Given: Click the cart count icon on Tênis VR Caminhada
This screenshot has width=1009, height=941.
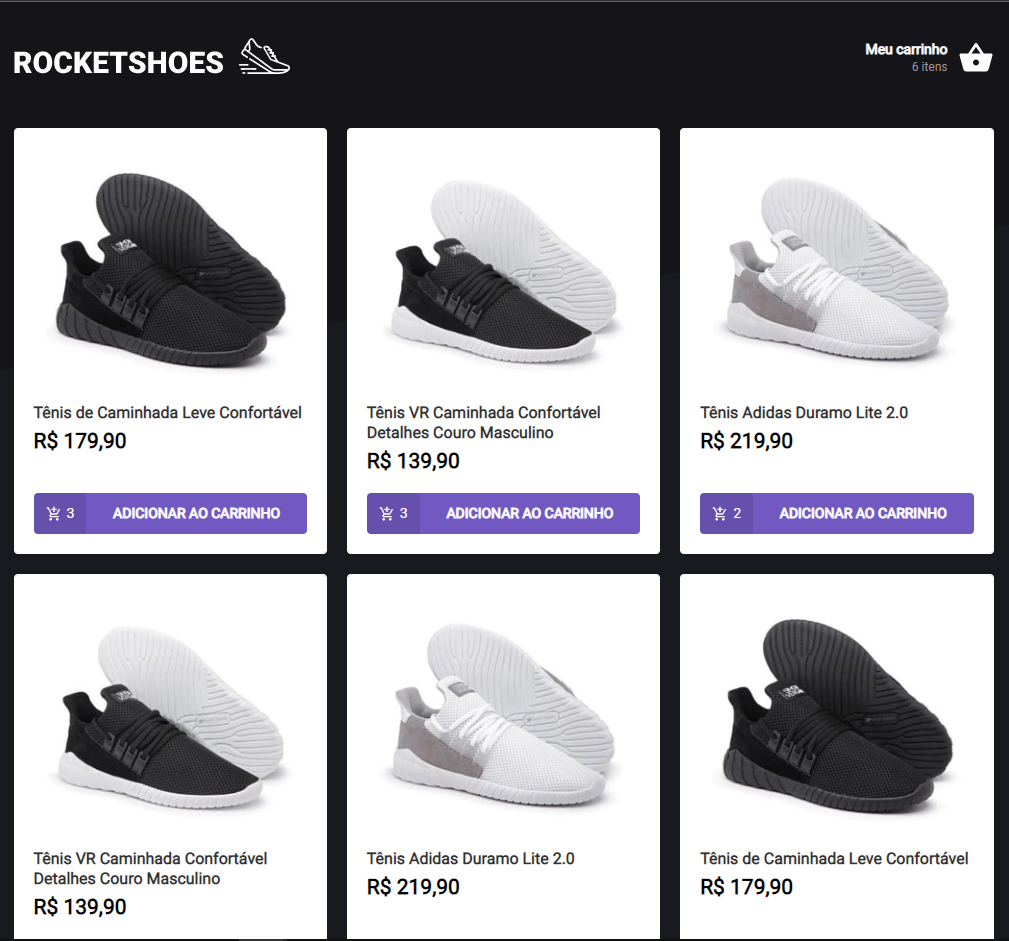Looking at the screenshot, I should (391, 513).
